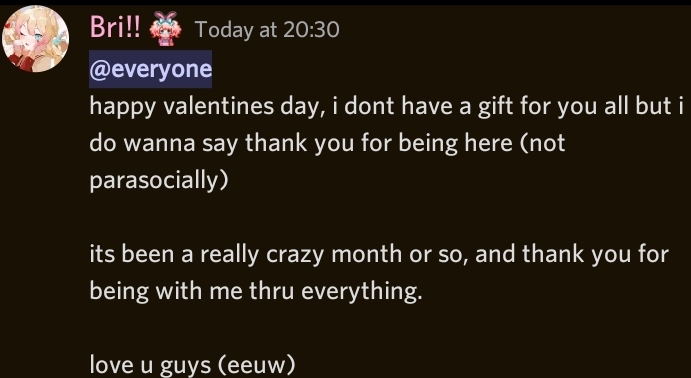This screenshot has width=691, height=378.
Task: Click the phrase "do wanna say"
Action: (164, 144)
